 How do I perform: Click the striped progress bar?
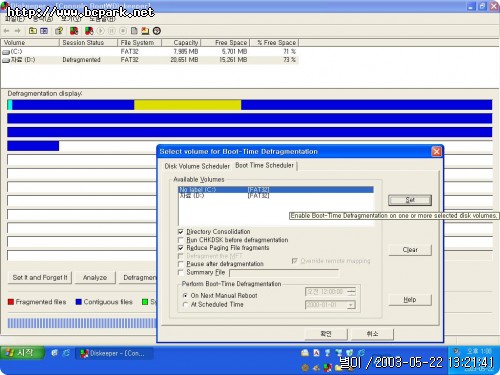82,323
